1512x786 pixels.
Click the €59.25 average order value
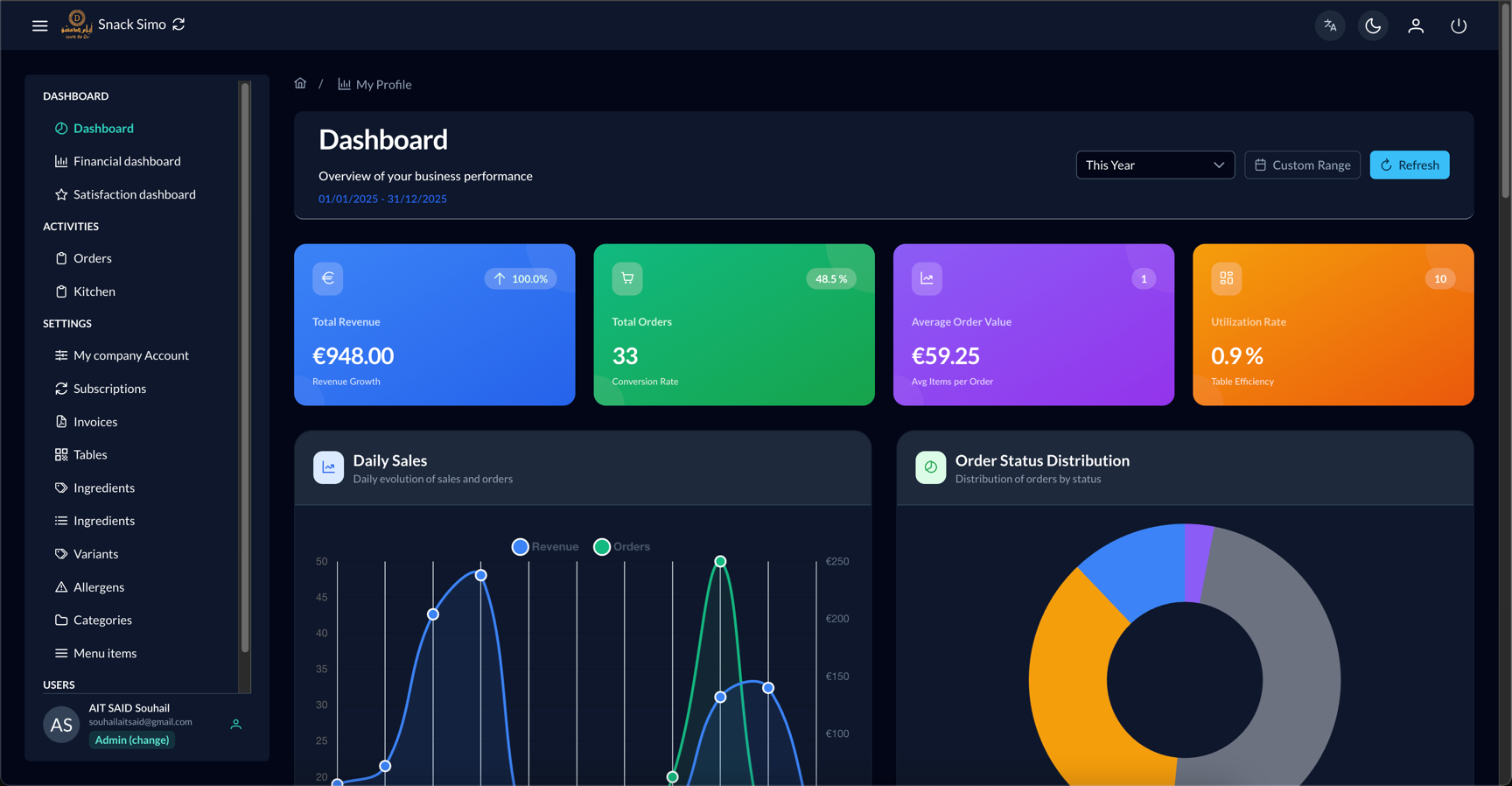click(946, 356)
